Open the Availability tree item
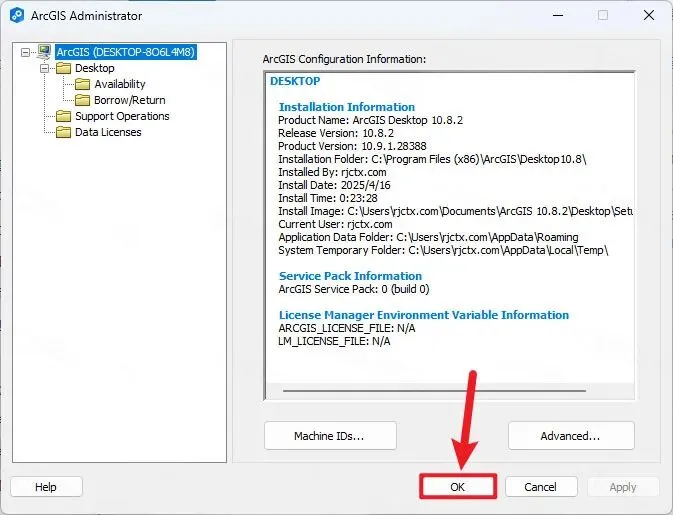The height and width of the screenshot is (515, 673). click(120, 84)
